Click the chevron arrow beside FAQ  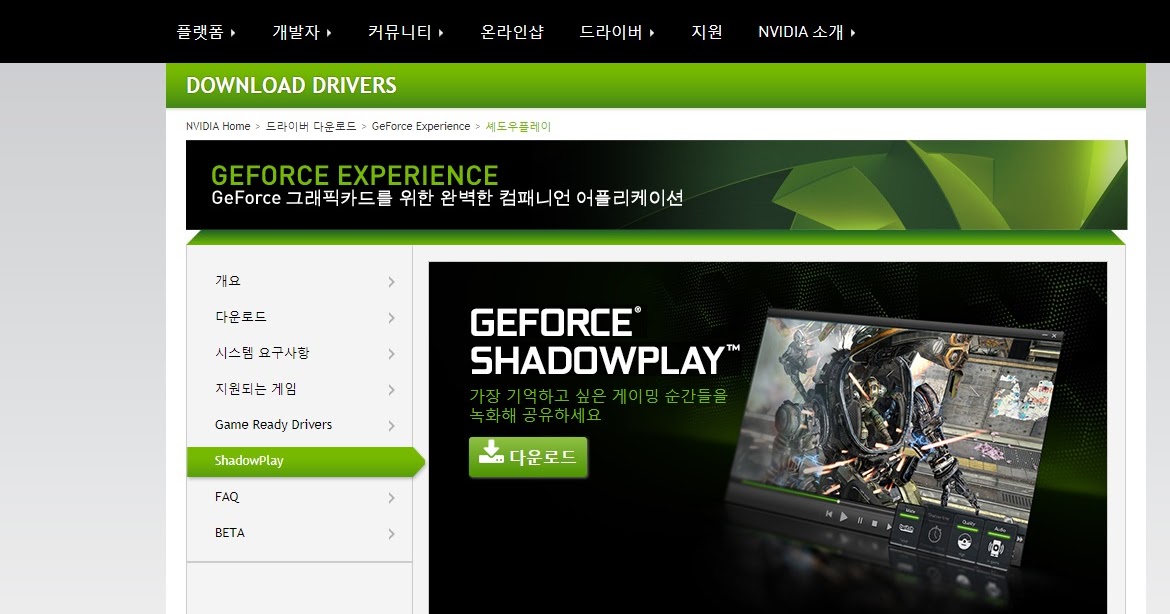[391, 498]
